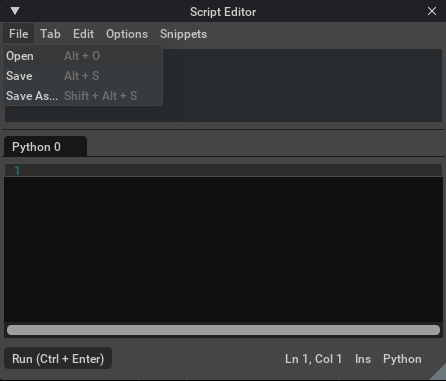Select the Python 0 tab
The width and height of the screenshot is (446, 381).
[x=45, y=147]
